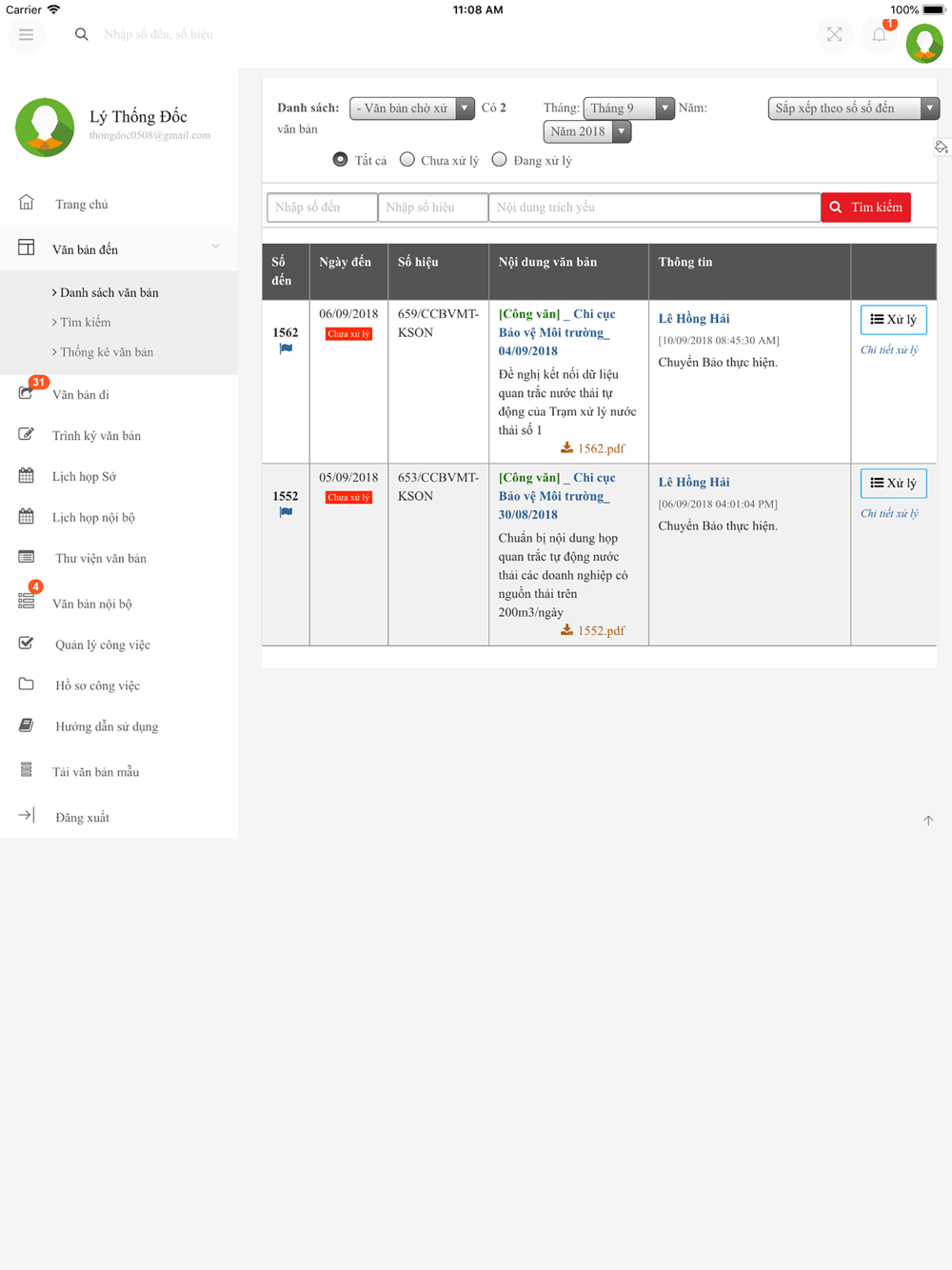The image size is (952, 1270).
Task: Select the Chưa xử lý radio button
Action: [x=407, y=159]
